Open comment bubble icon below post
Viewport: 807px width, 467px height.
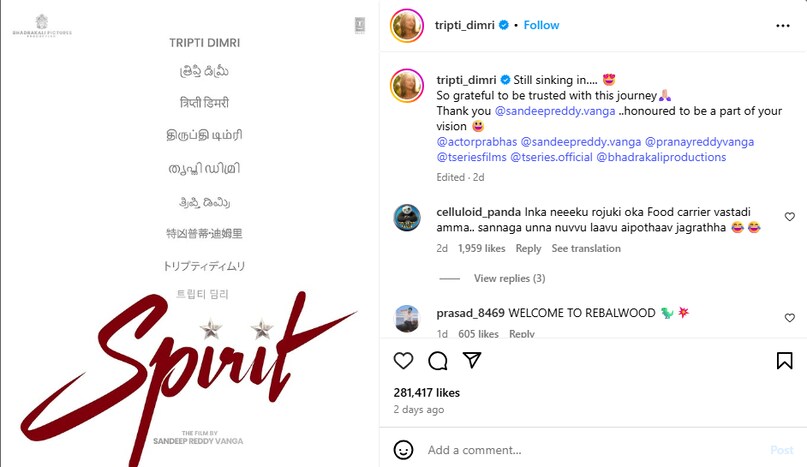(x=437, y=360)
